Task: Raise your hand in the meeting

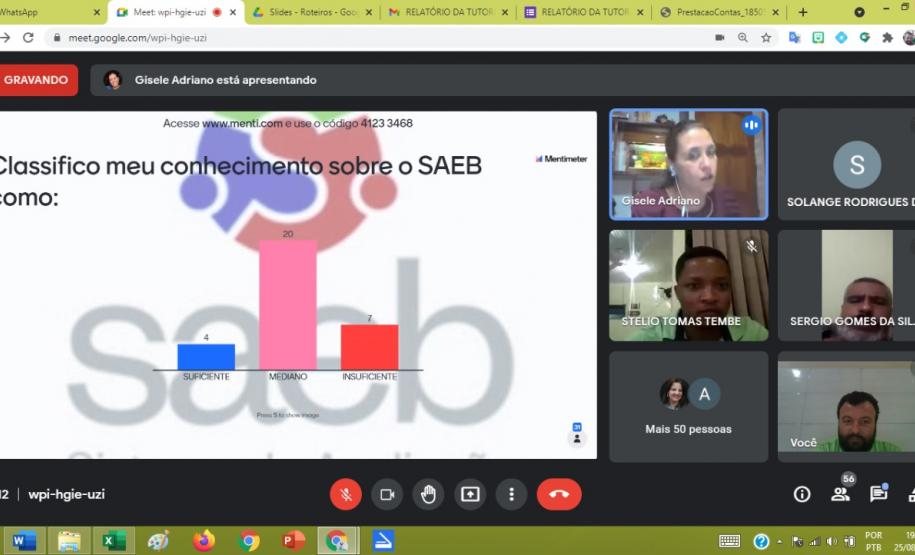Action: [x=428, y=494]
